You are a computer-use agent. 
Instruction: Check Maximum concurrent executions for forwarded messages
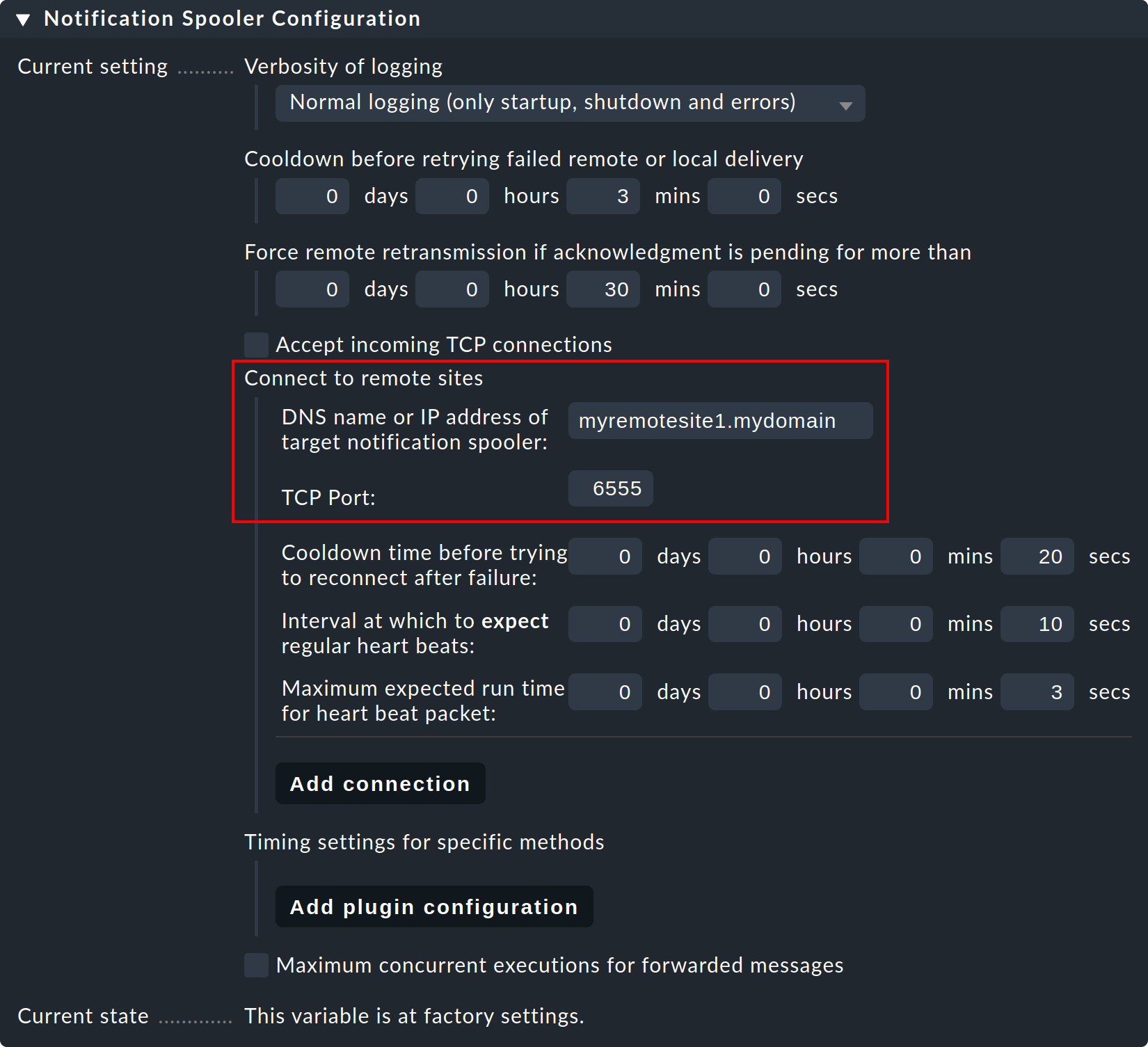click(255, 966)
